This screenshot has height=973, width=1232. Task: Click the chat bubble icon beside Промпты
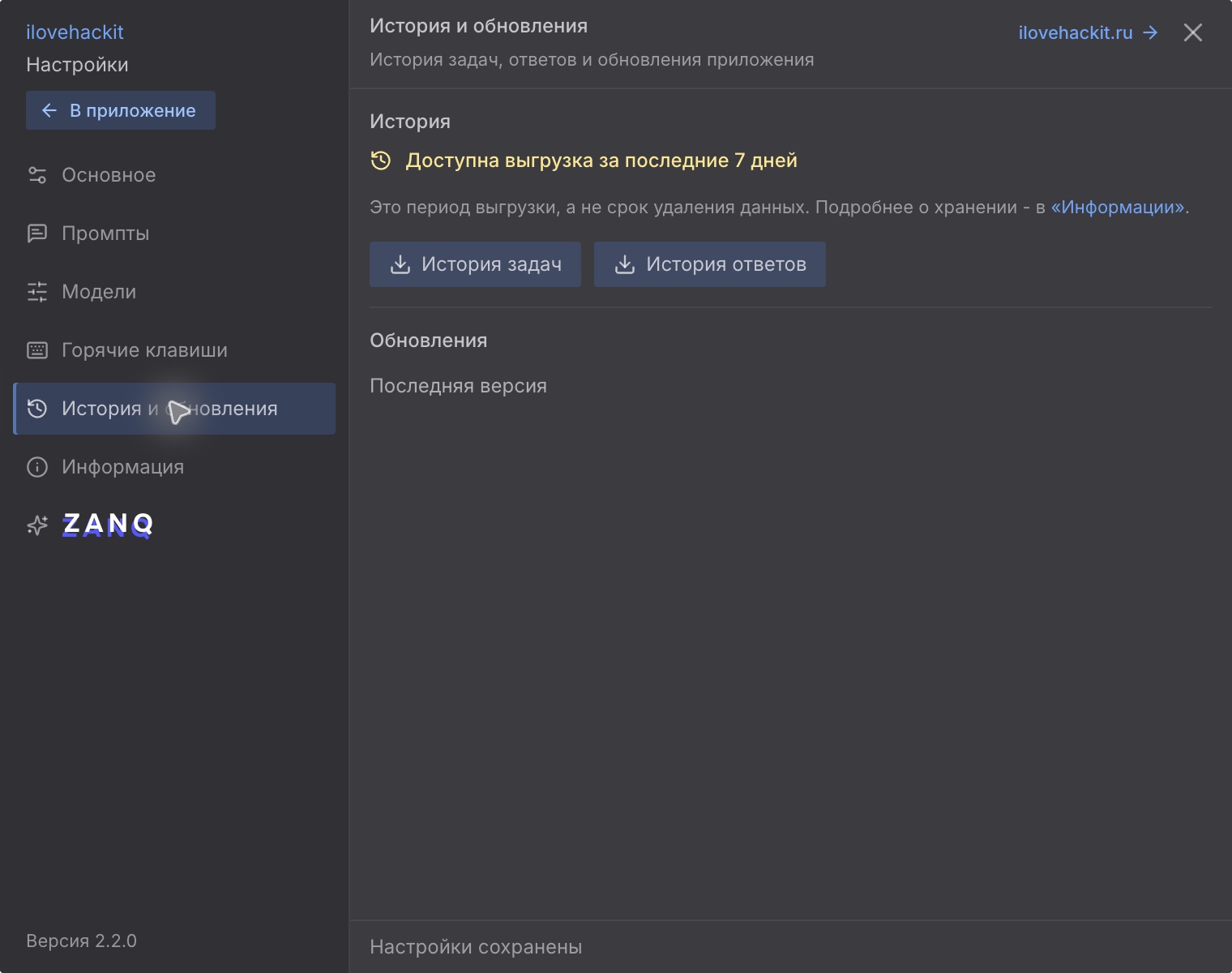coord(37,234)
